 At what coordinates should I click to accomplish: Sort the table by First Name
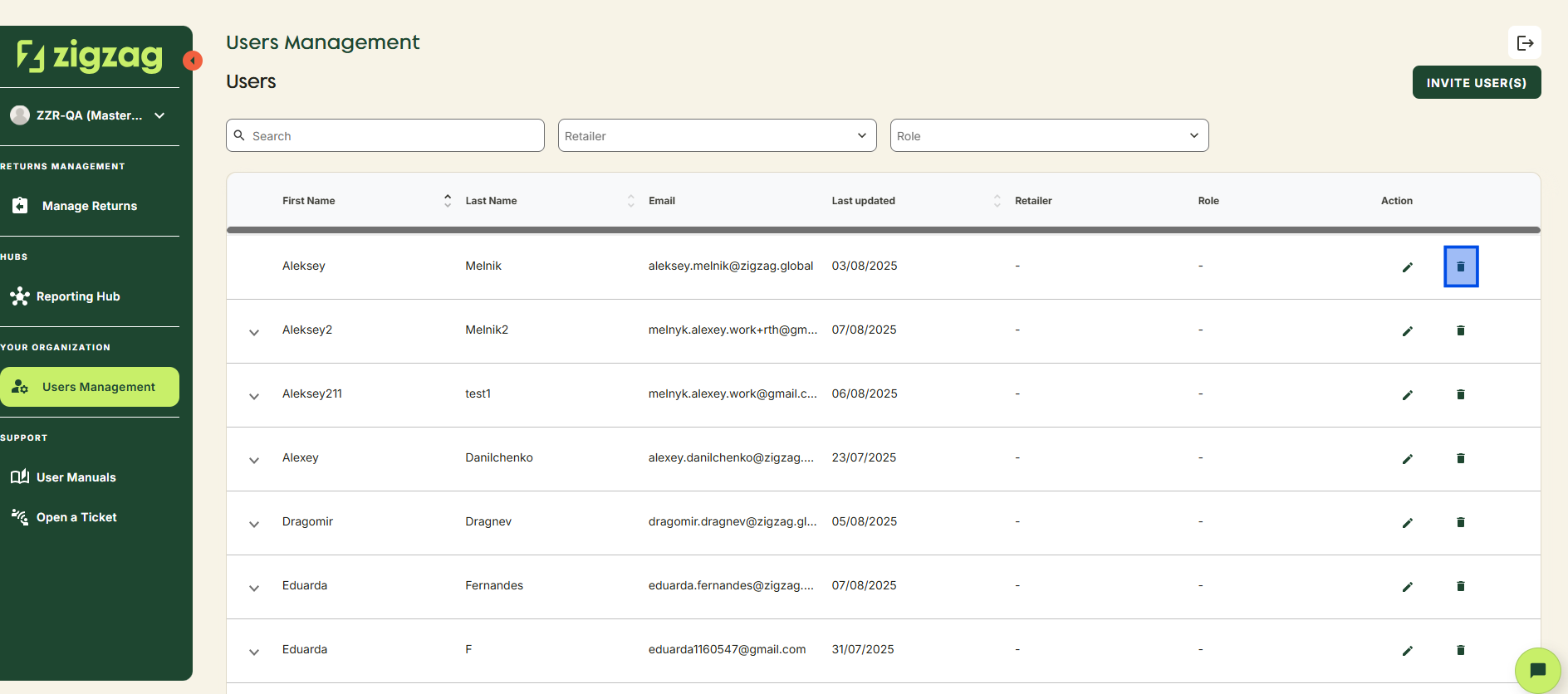coord(448,201)
